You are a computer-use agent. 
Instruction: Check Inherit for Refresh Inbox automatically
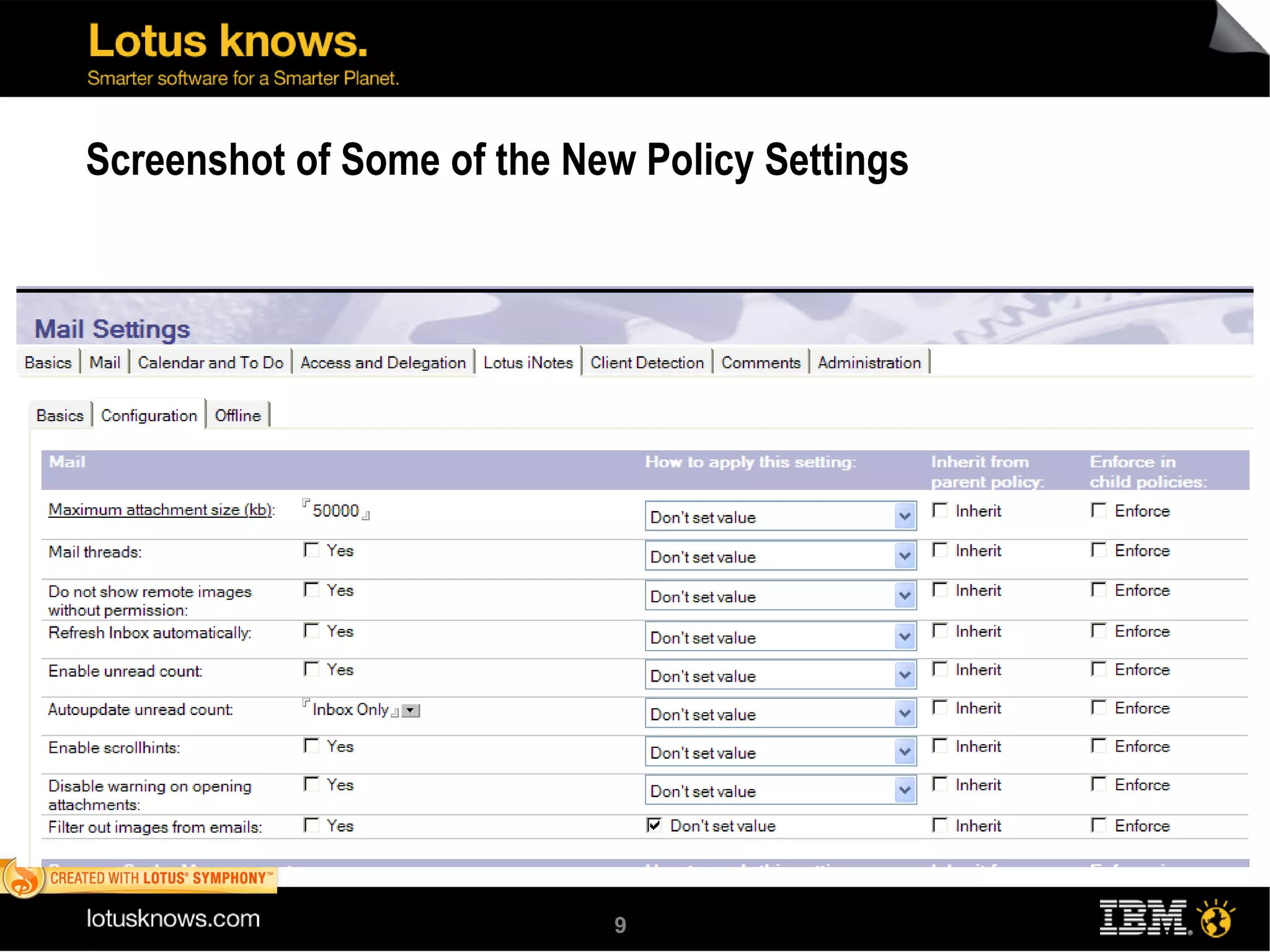pyautogui.click(x=940, y=631)
